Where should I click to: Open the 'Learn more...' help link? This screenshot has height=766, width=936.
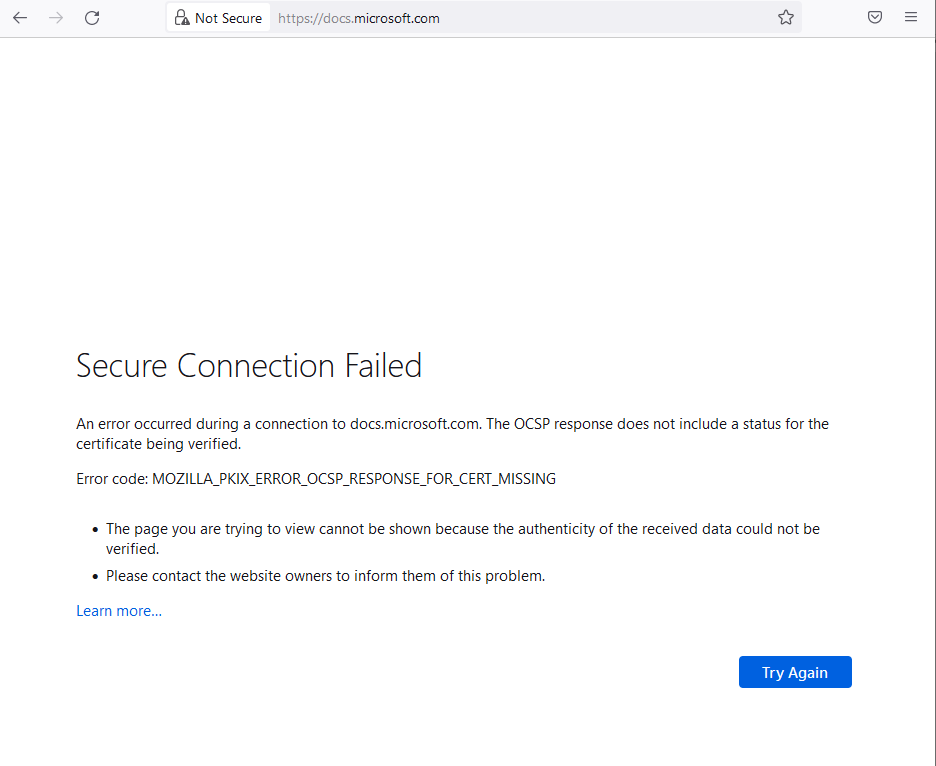pos(118,610)
